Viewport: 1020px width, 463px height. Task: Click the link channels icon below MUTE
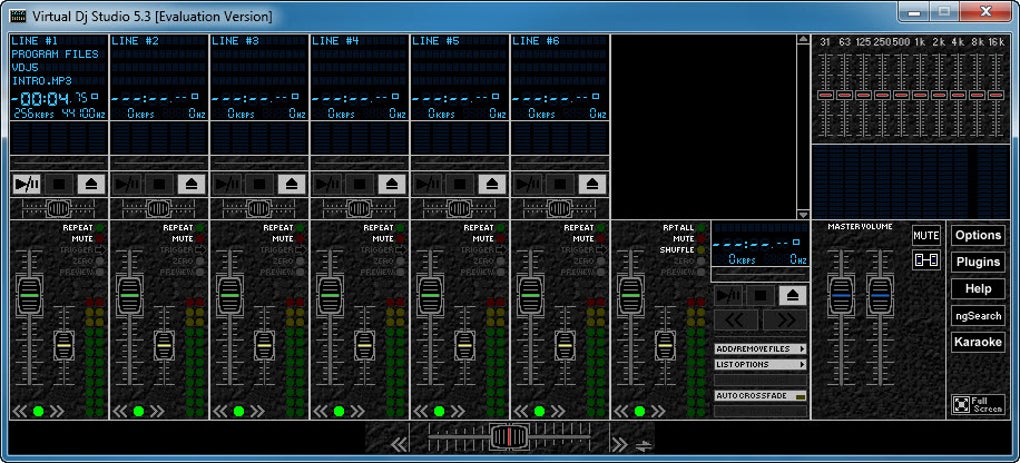pyautogui.click(x=926, y=259)
